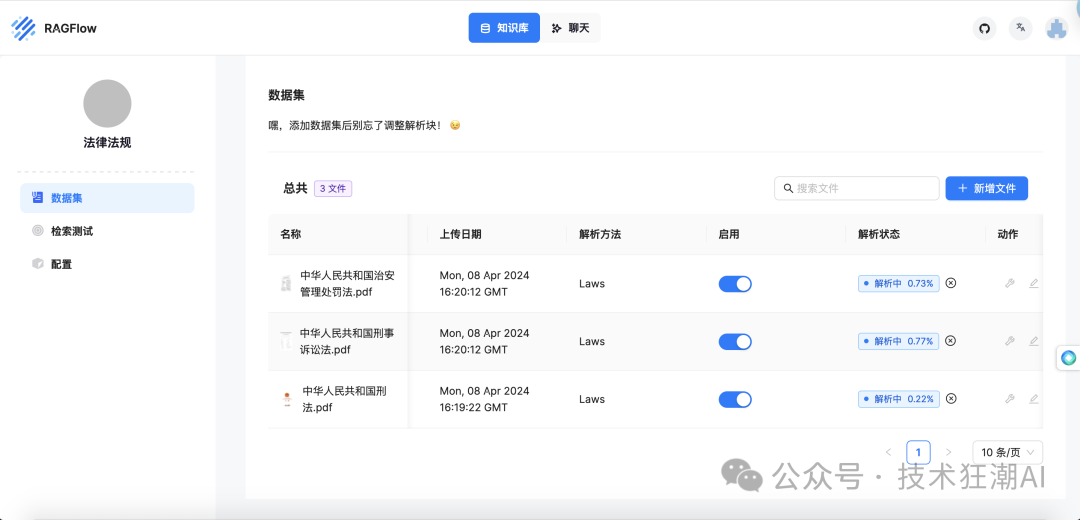This screenshot has width=1080, height=520.
Task: Switch to the 聊天 tab
Action: [571, 28]
